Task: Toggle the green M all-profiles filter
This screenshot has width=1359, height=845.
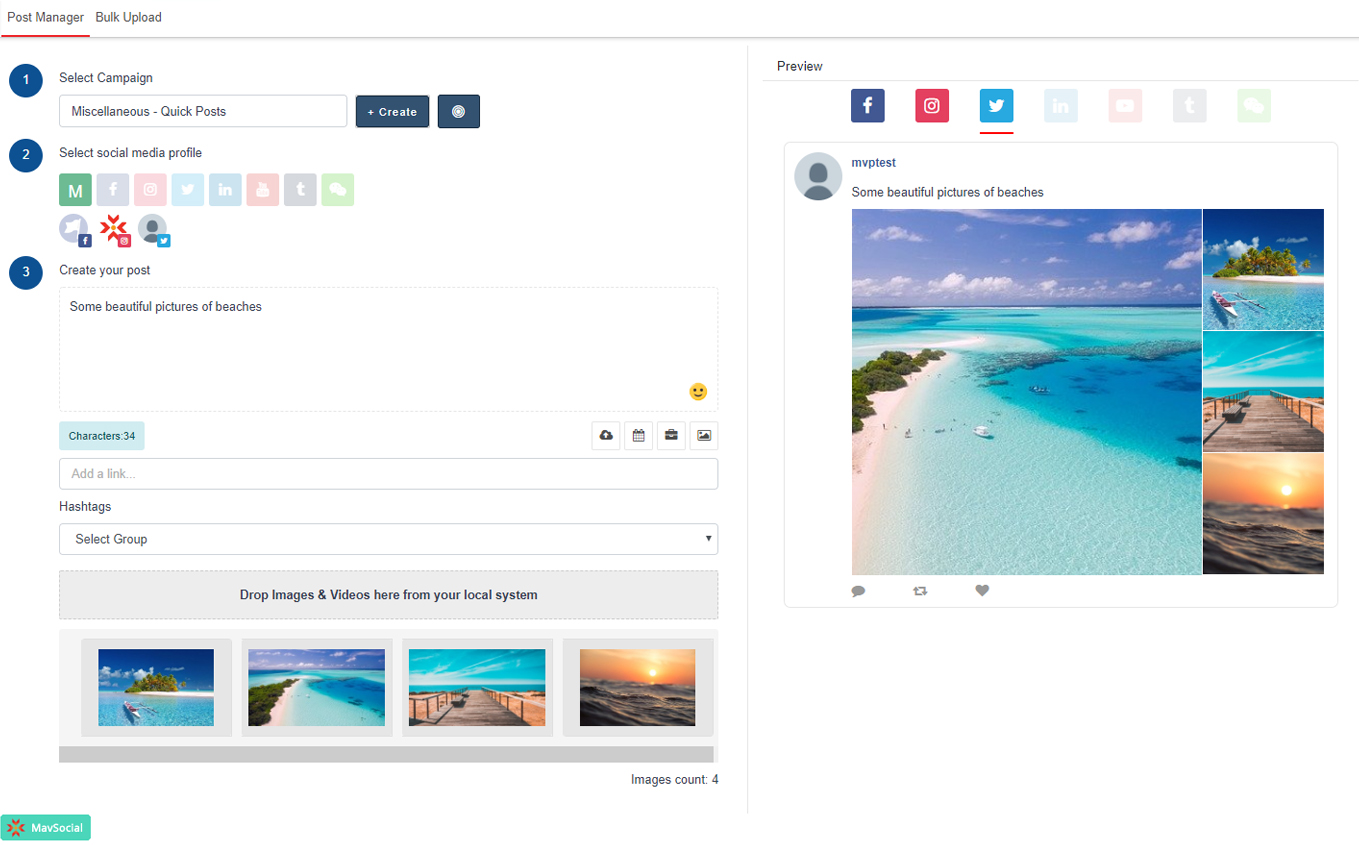Action: (75, 190)
